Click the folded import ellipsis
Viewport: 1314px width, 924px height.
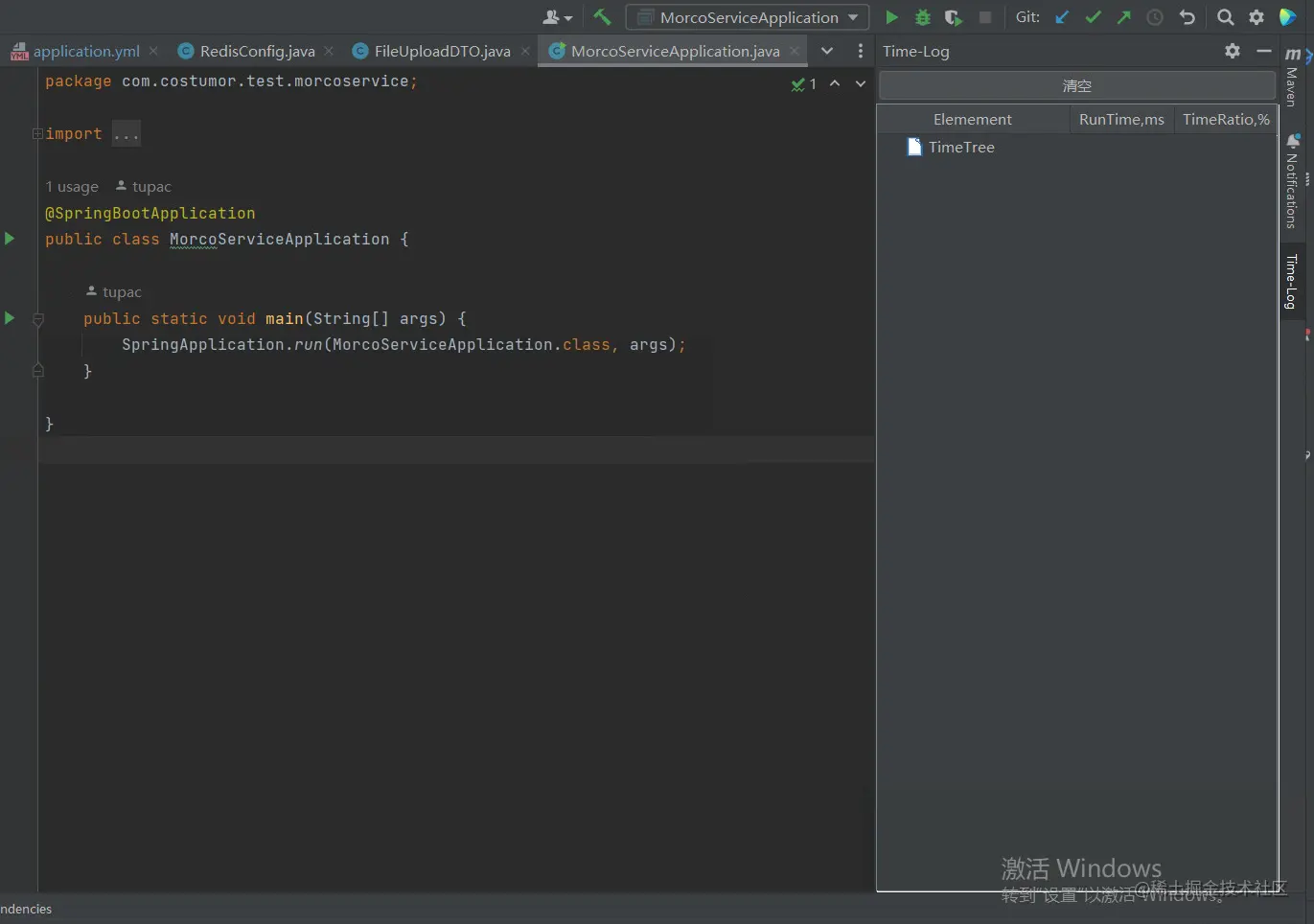point(127,134)
